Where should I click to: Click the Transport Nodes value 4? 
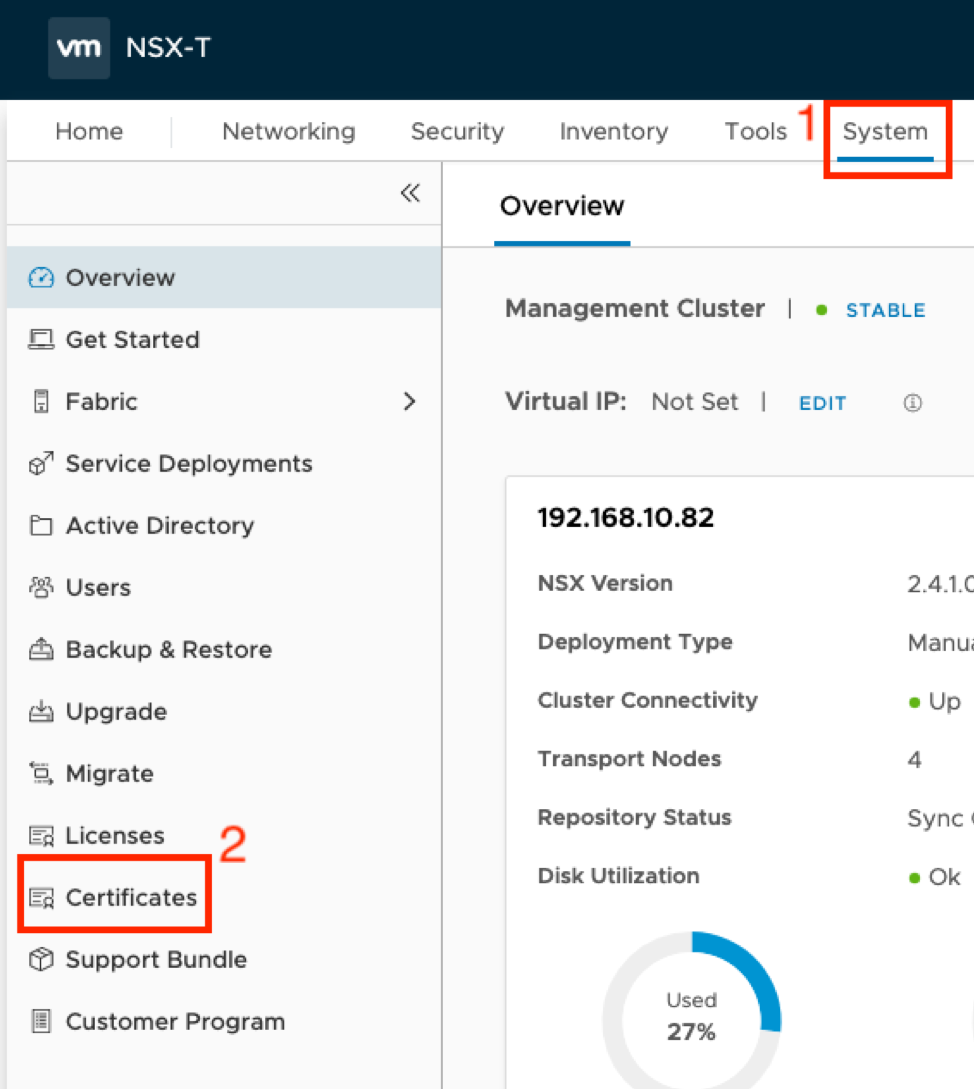click(x=914, y=759)
